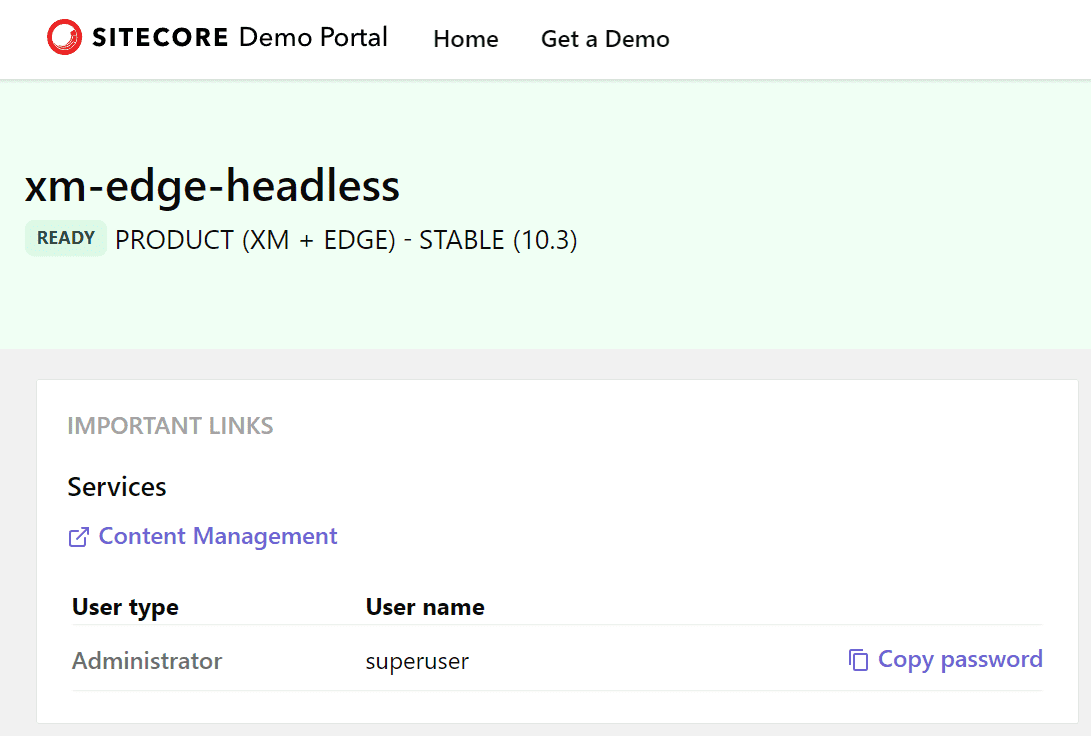Image resolution: width=1091 pixels, height=736 pixels.
Task: Click the User name column header
Action: click(x=425, y=607)
